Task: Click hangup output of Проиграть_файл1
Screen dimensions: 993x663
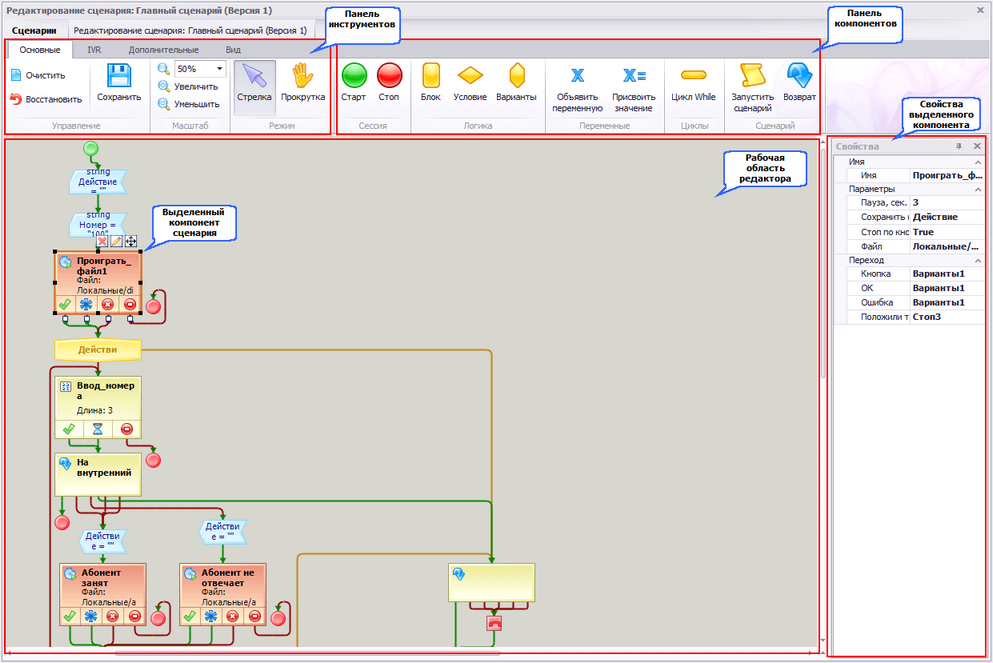Action: pyautogui.click(x=130, y=305)
